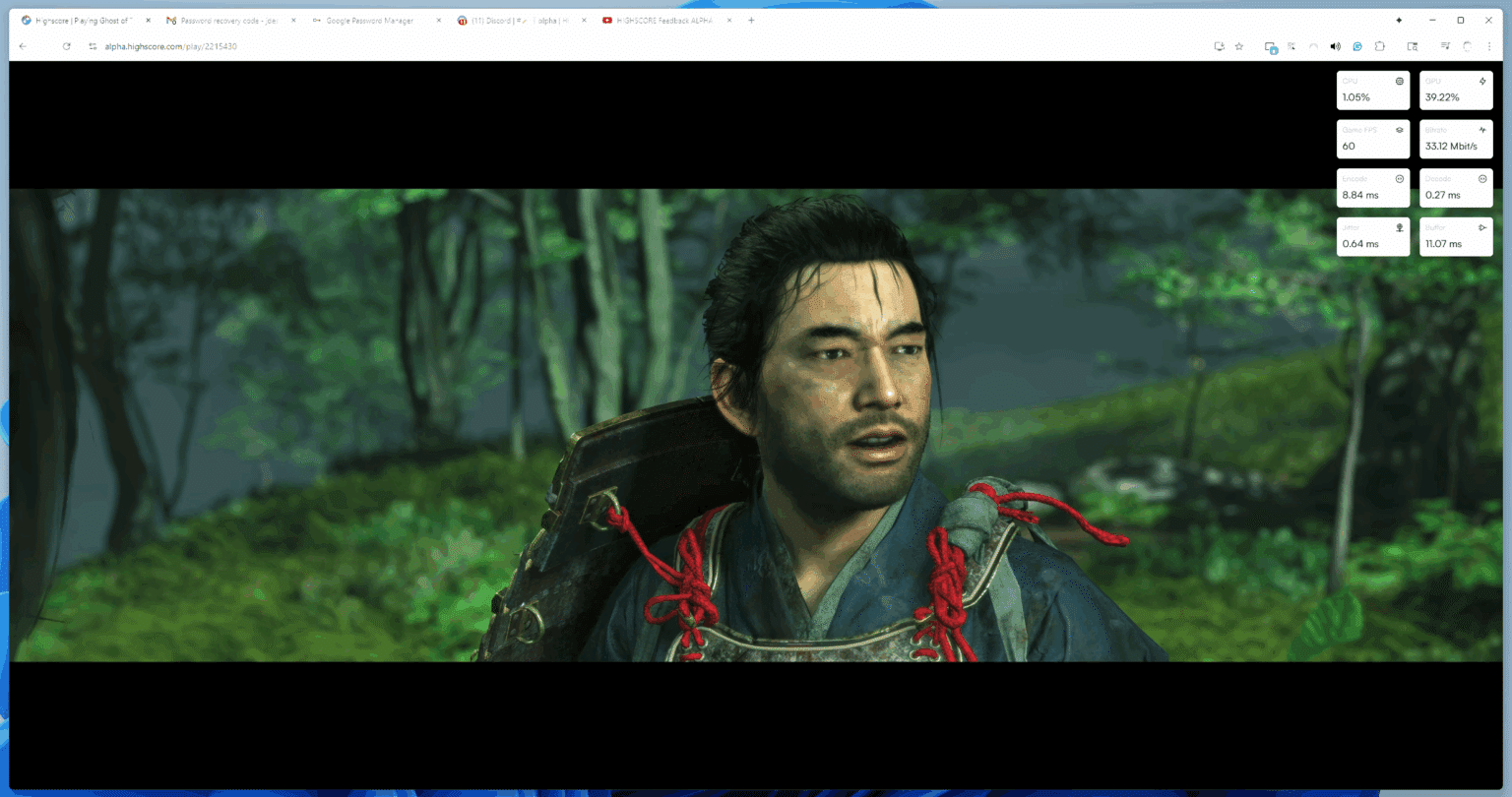Click the GPU usage stat card
Image resolution: width=1512 pixels, height=797 pixels.
(1456, 90)
